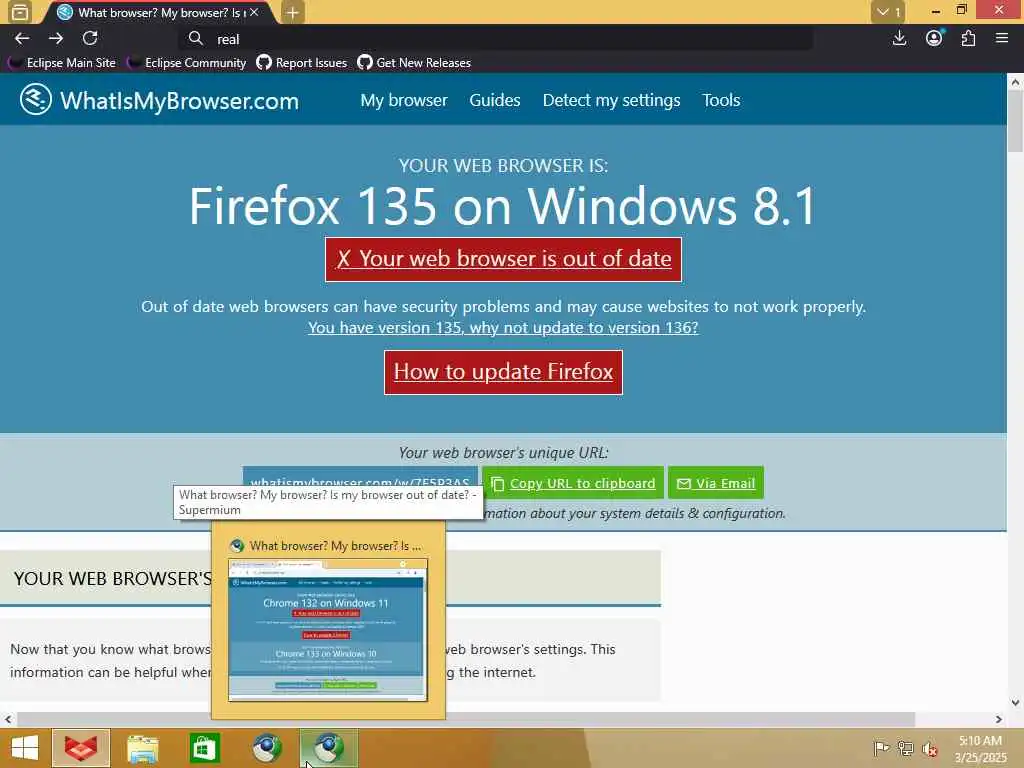Open the extensions puzzle icon
1024x768 pixels.
pyautogui.click(x=968, y=39)
